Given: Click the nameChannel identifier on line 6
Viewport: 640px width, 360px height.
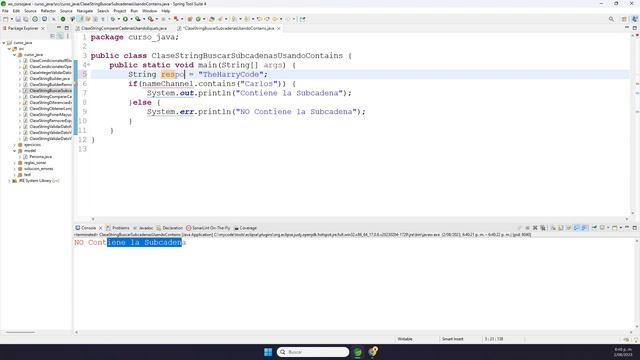Looking at the screenshot, I should [167, 84].
